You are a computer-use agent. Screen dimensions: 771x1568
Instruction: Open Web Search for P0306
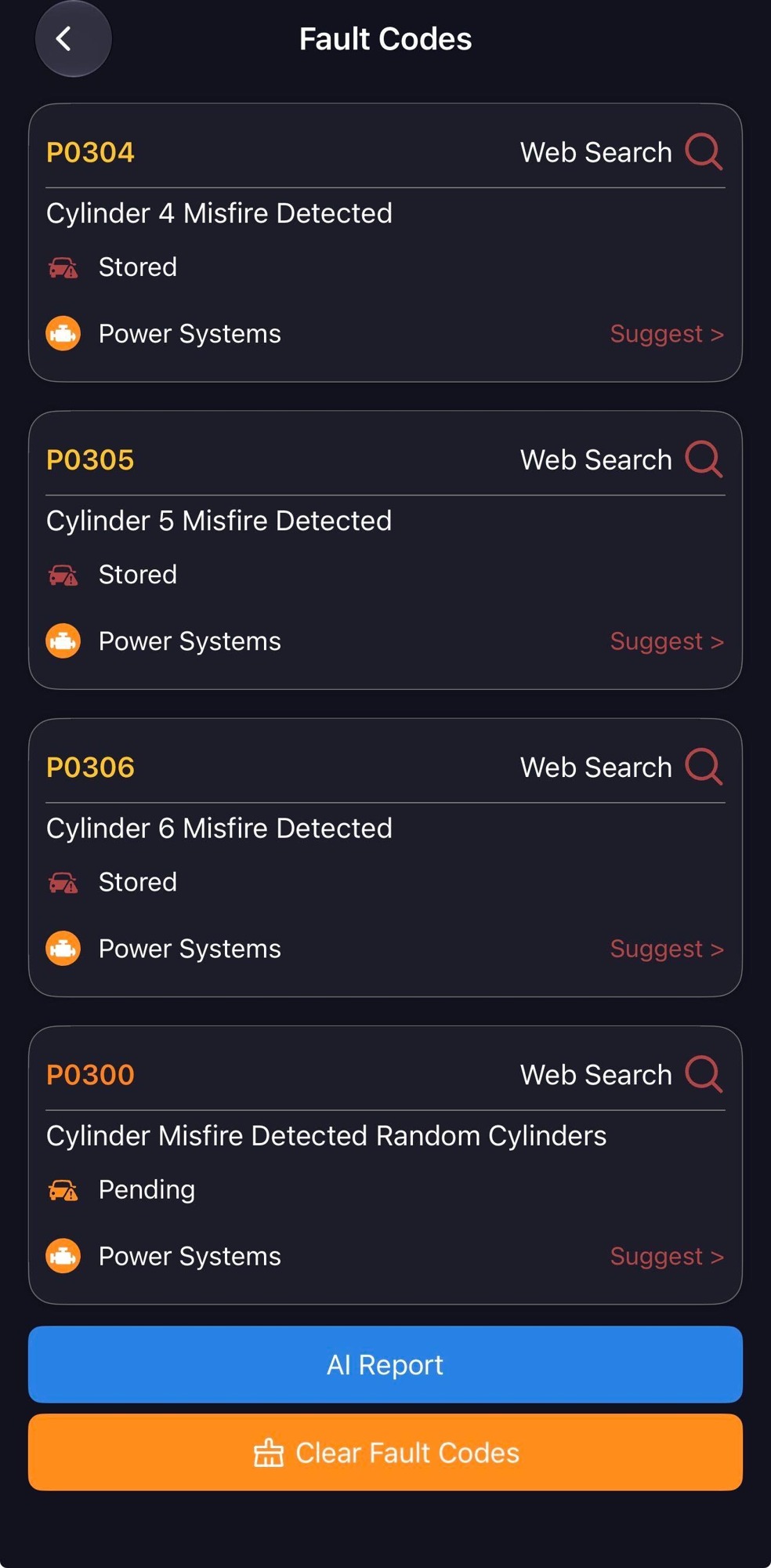coord(596,767)
